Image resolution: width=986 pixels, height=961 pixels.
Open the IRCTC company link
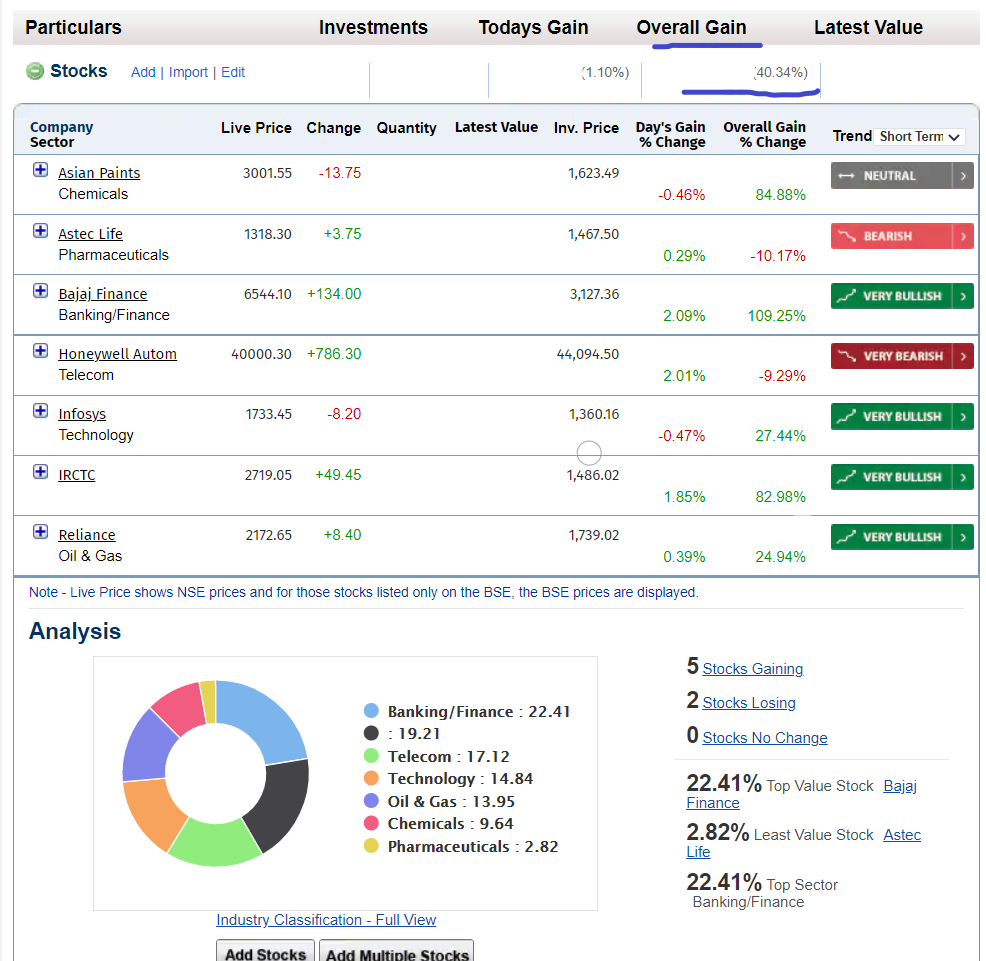coord(77,475)
